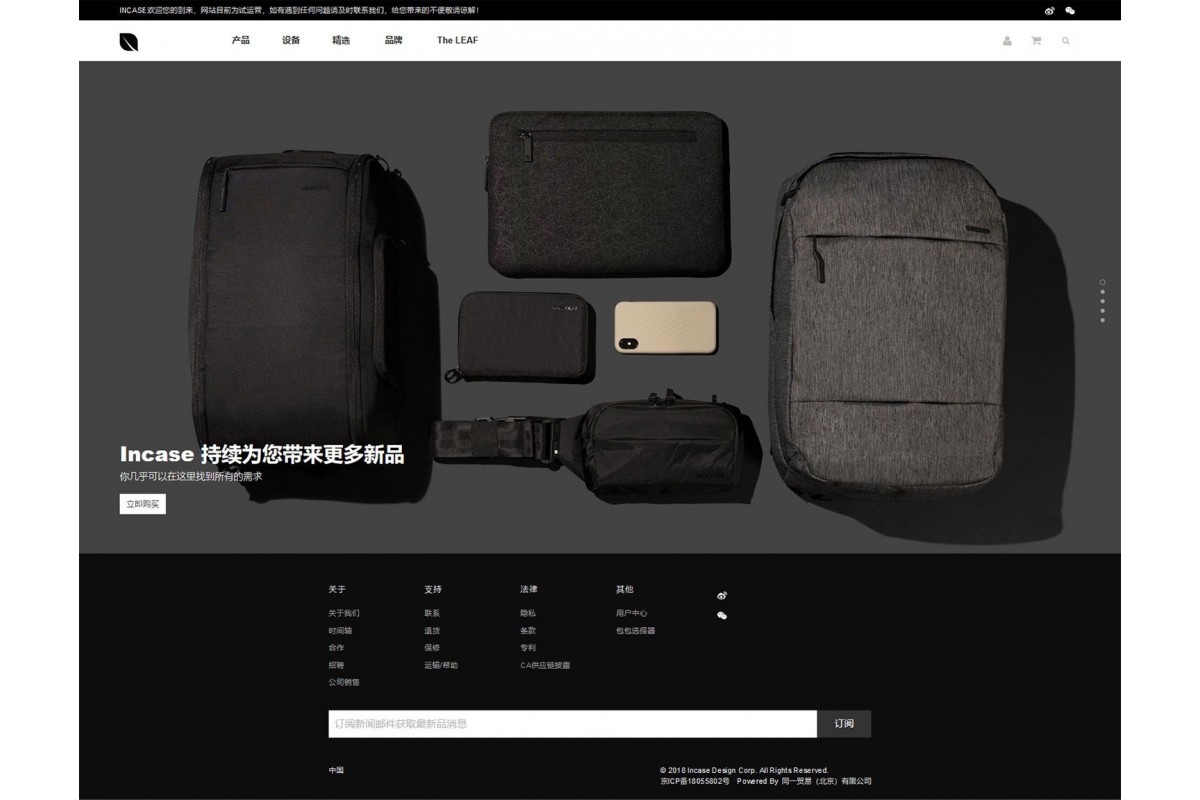The image size is (1200, 800).
Task: Open The LEAF menu item
Action: pyautogui.click(x=457, y=40)
